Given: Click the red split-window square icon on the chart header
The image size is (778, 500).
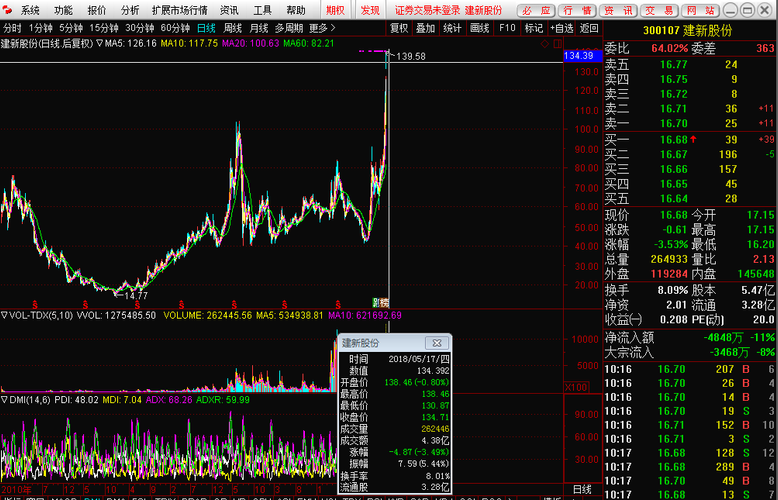Looking at the screenshot, I should click(557, 44).
